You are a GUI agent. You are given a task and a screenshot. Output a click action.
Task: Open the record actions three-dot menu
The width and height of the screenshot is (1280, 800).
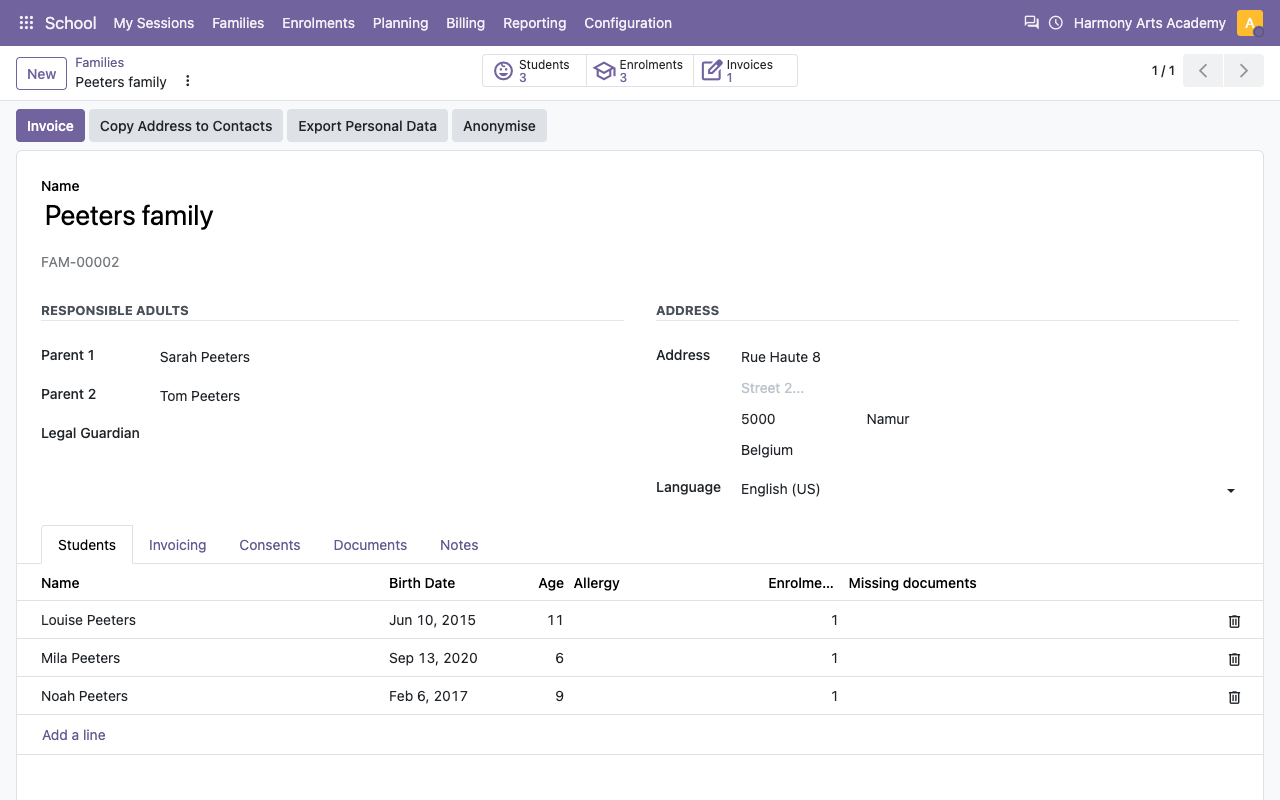pyautogui.click(x=187, y=81)
